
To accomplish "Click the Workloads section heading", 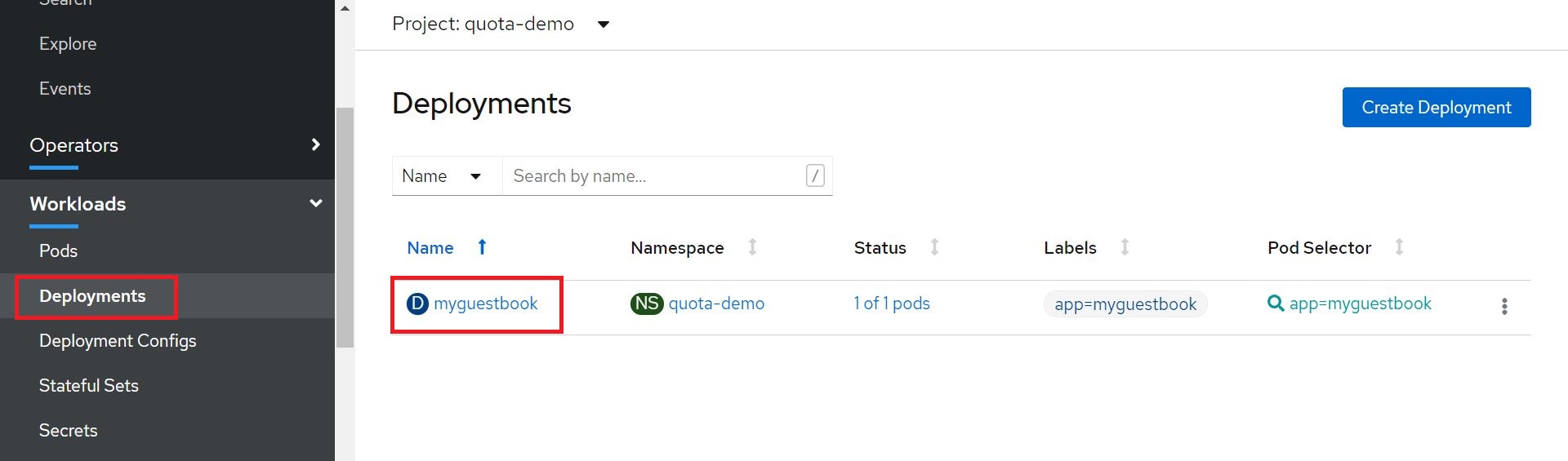I will (x=78, y=204).
